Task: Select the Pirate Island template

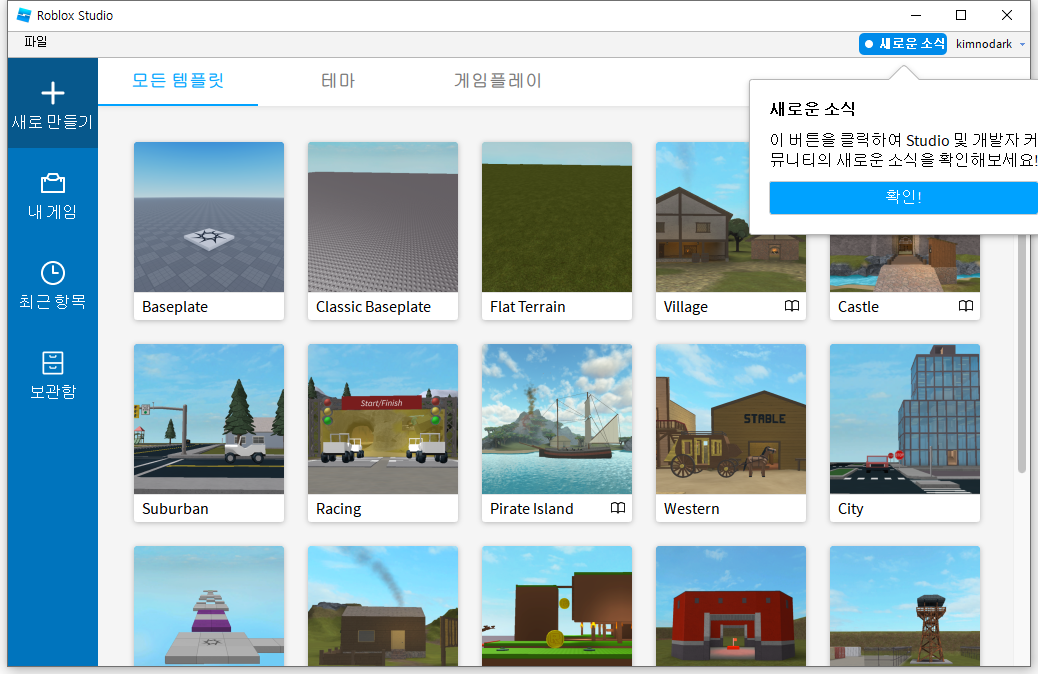Action: point(557,433)
